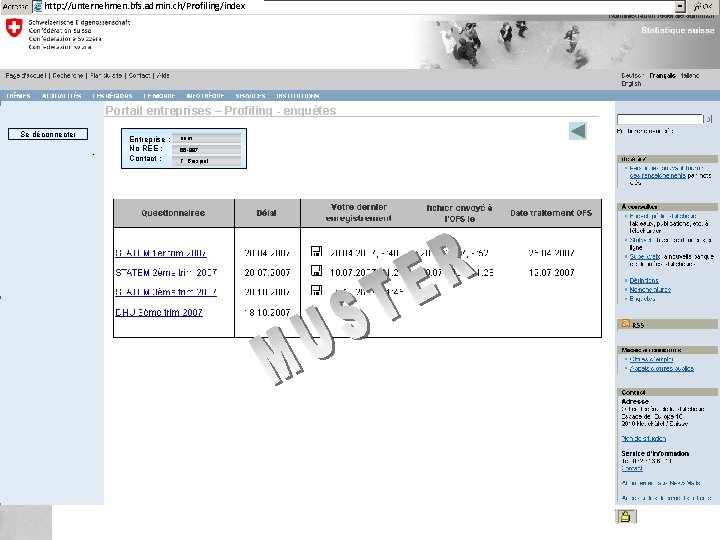Click the deadline 18.10.2007 cell
Image resolution: width=720 pixels, height=540 pixels.
[267, 313]
